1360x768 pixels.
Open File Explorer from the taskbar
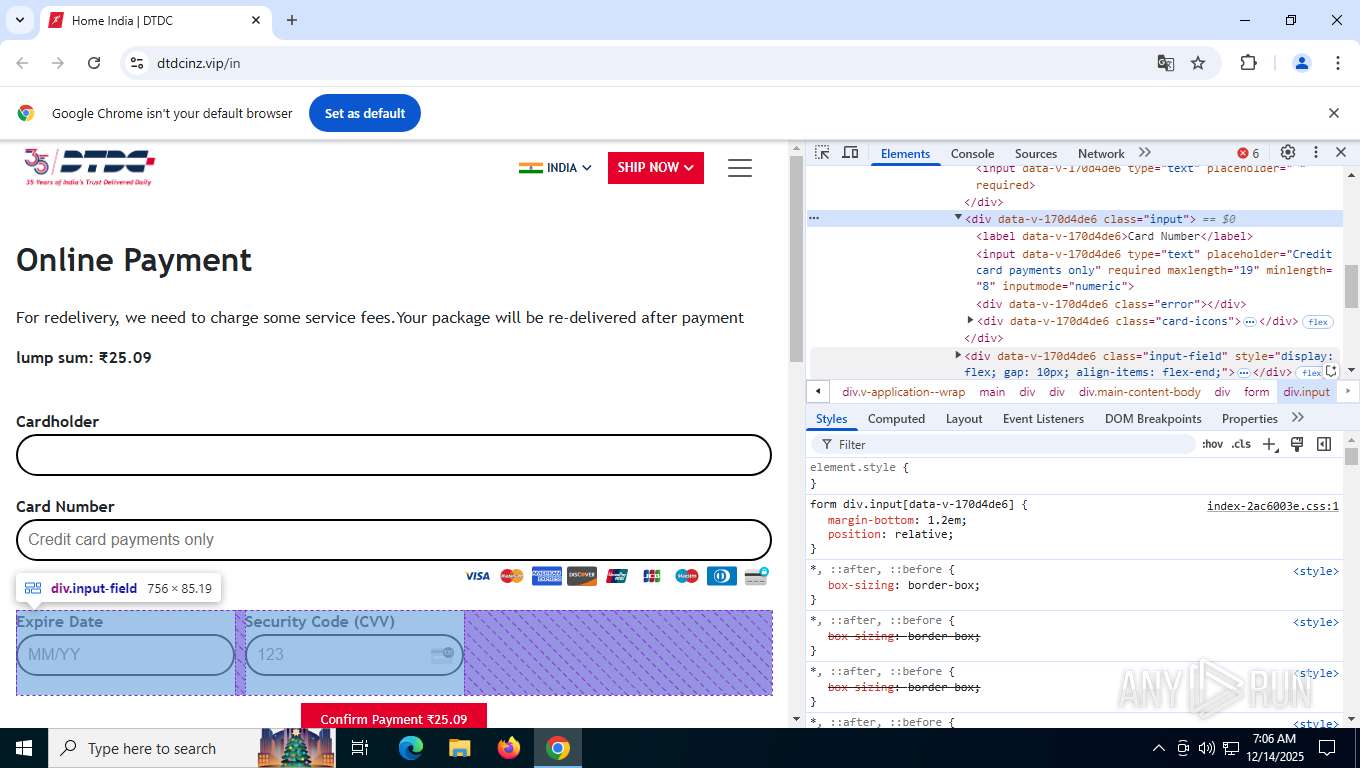tap(460, 748)
